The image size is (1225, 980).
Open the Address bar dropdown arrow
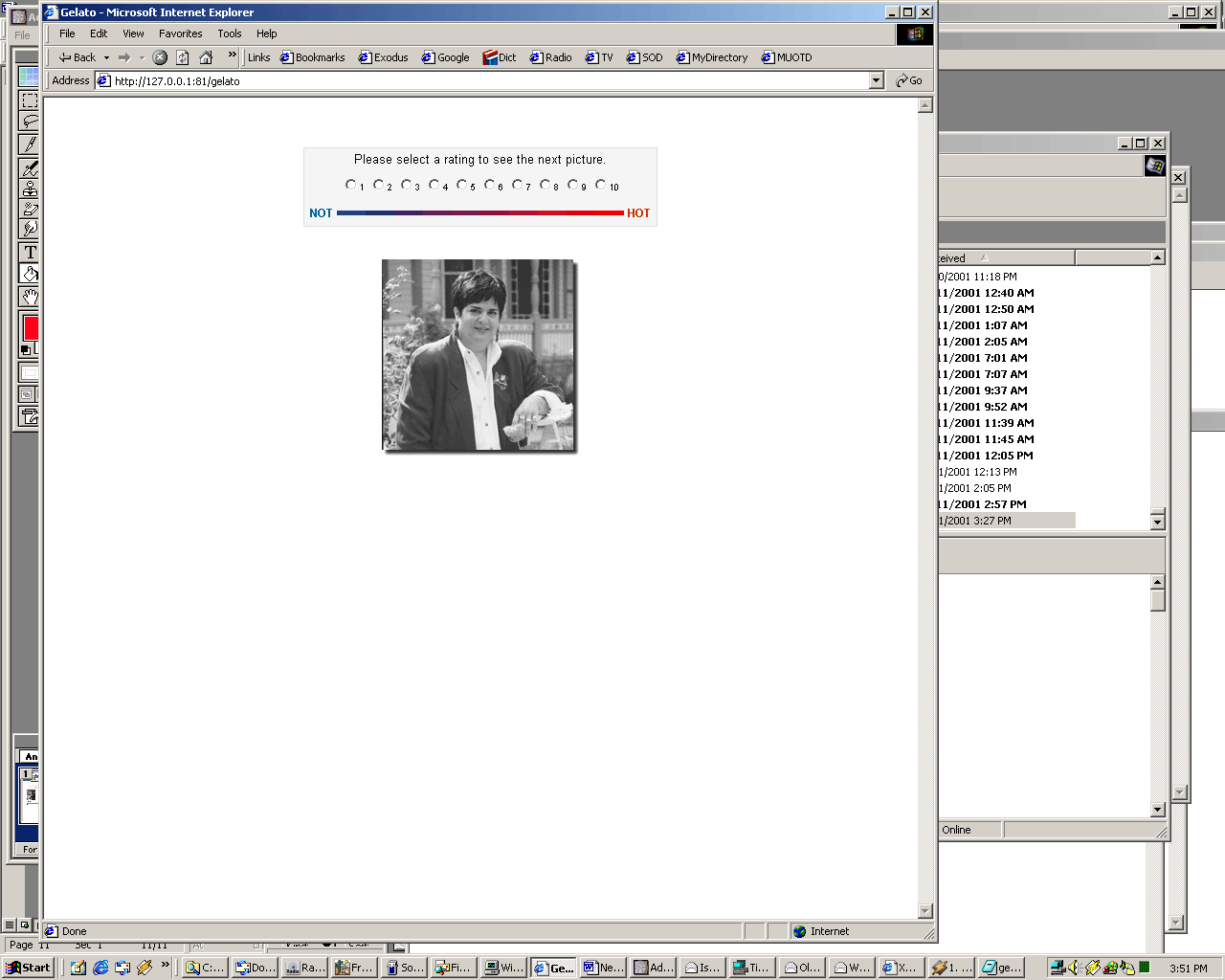(x=876, y=81)
